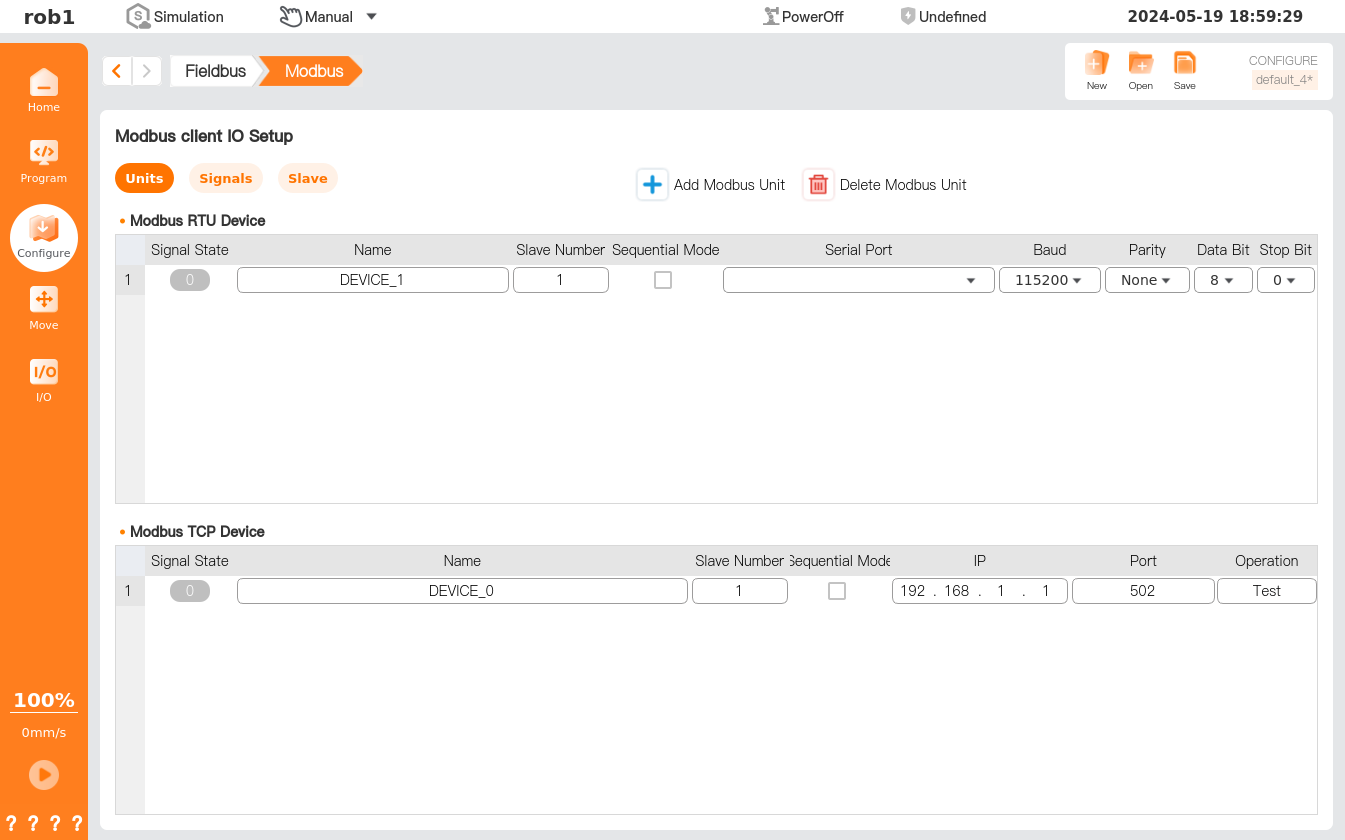The height and width of the screenshot is (840, 1345).
Task: Enable Sequential Mode for DEVICE_1
Action: coord(662,281)
